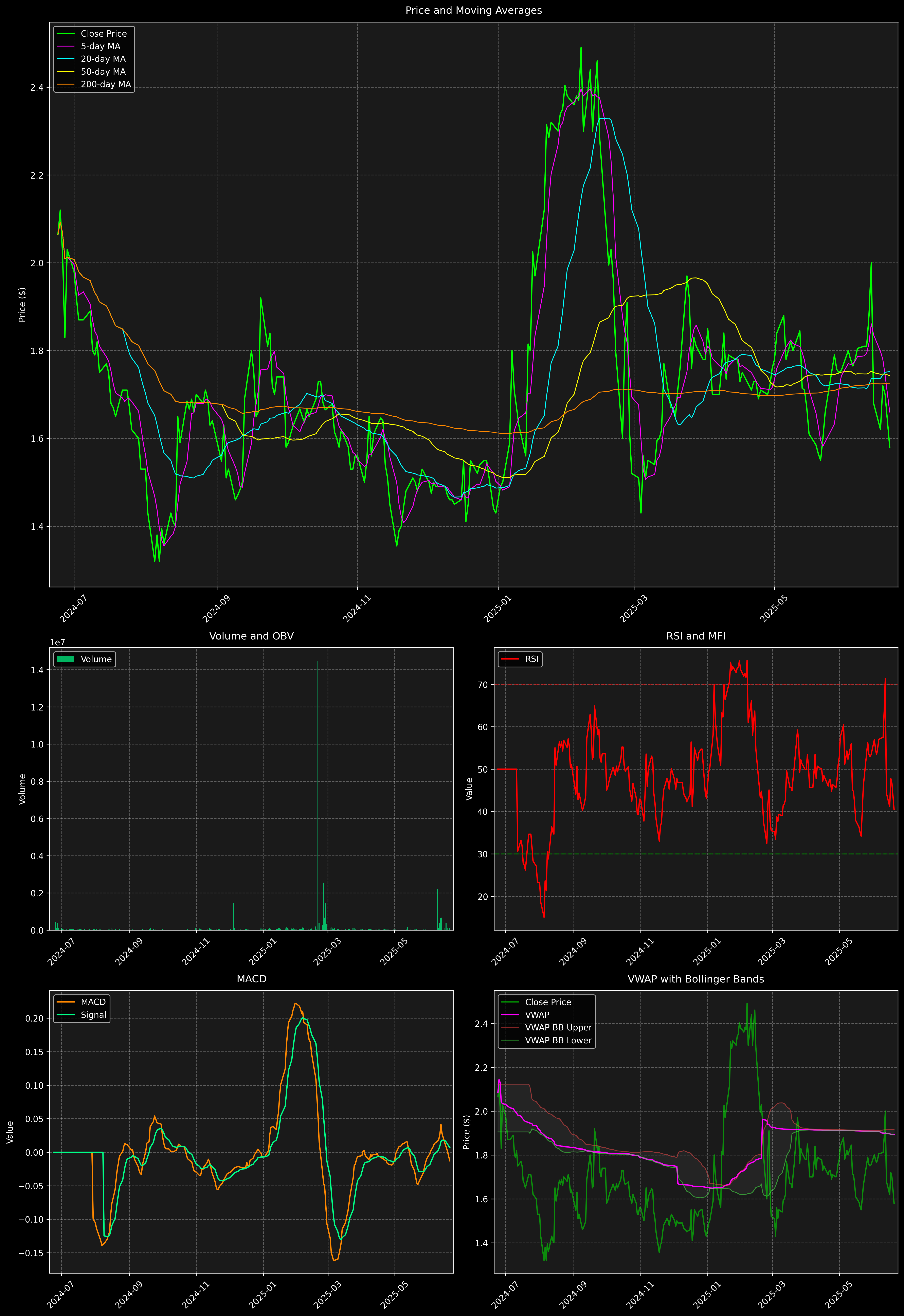Click the cyan 20-day MA legend line swatch
Screen dimensions: 904x1316
click(66, 59)
